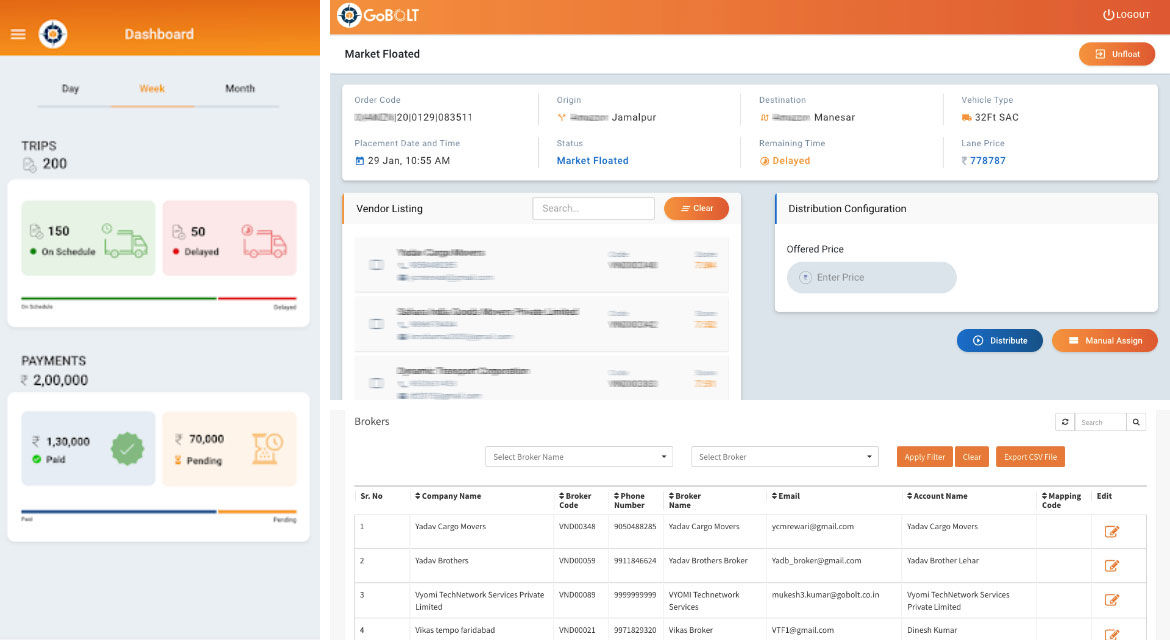The height and width of the screenshot is (640, 1170).
Task: Open the Select Broker Name dropdown
Action: (578, 457)
